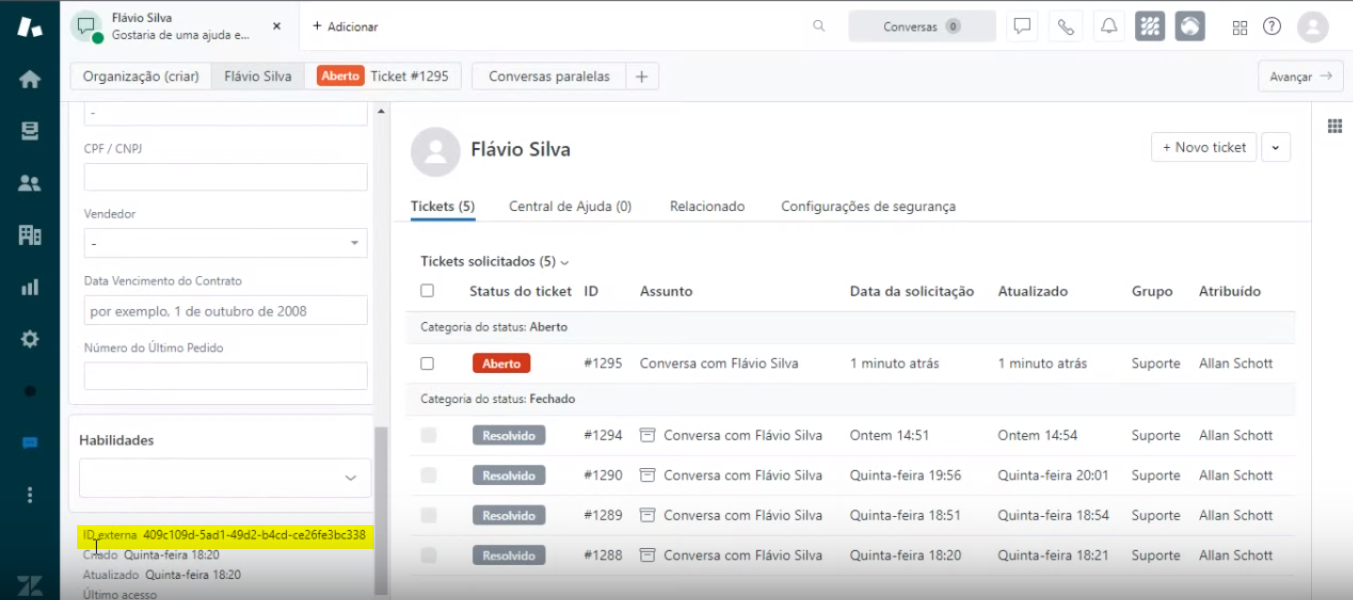Switch to Central de Ajuda tab

570,206
